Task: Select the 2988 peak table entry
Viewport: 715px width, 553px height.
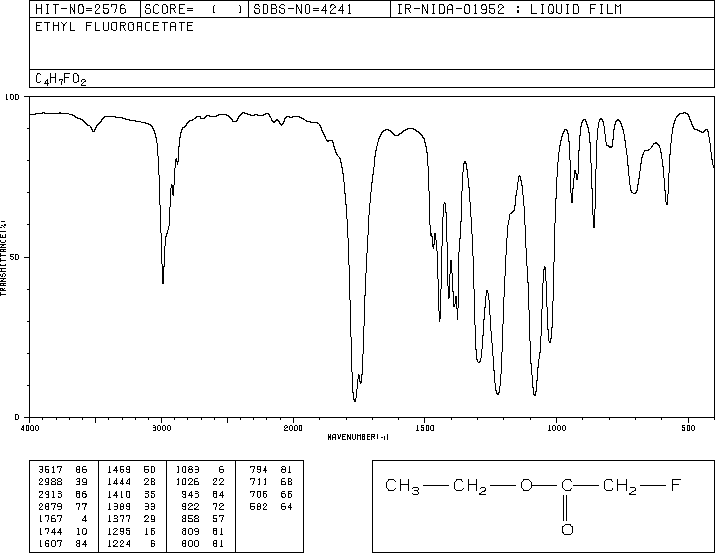Action: tap(62, 482)
